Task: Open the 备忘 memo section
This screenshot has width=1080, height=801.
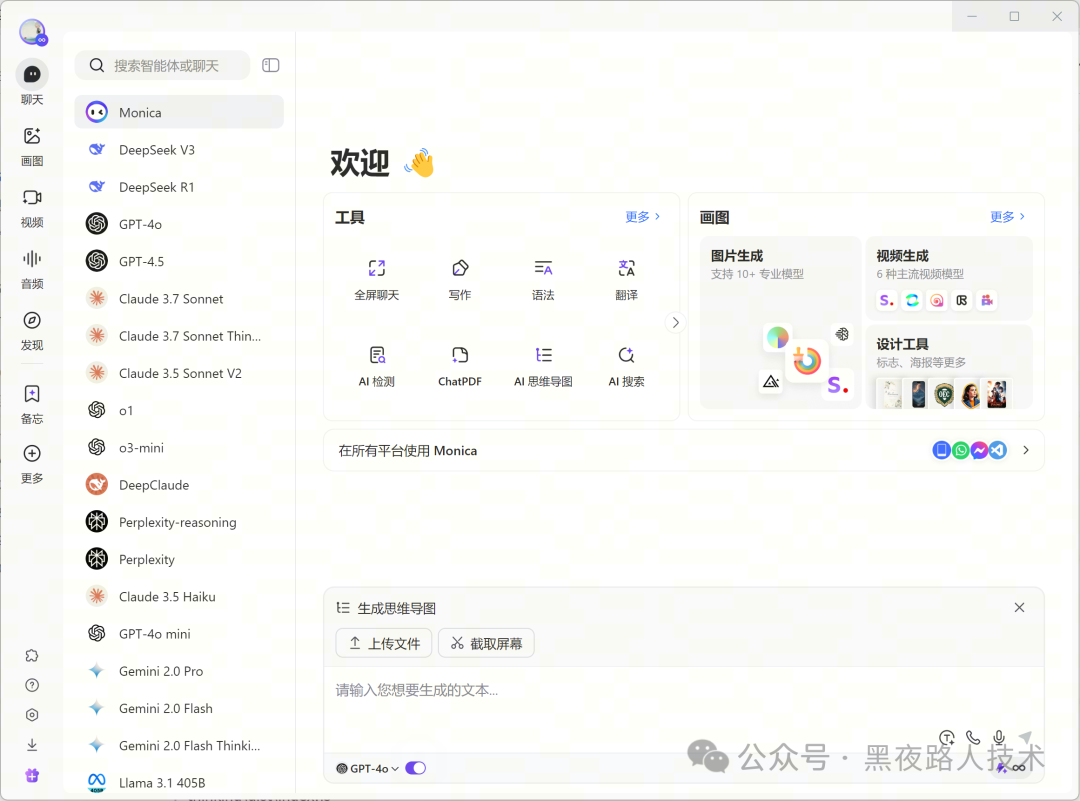Action: pos(32,404)
